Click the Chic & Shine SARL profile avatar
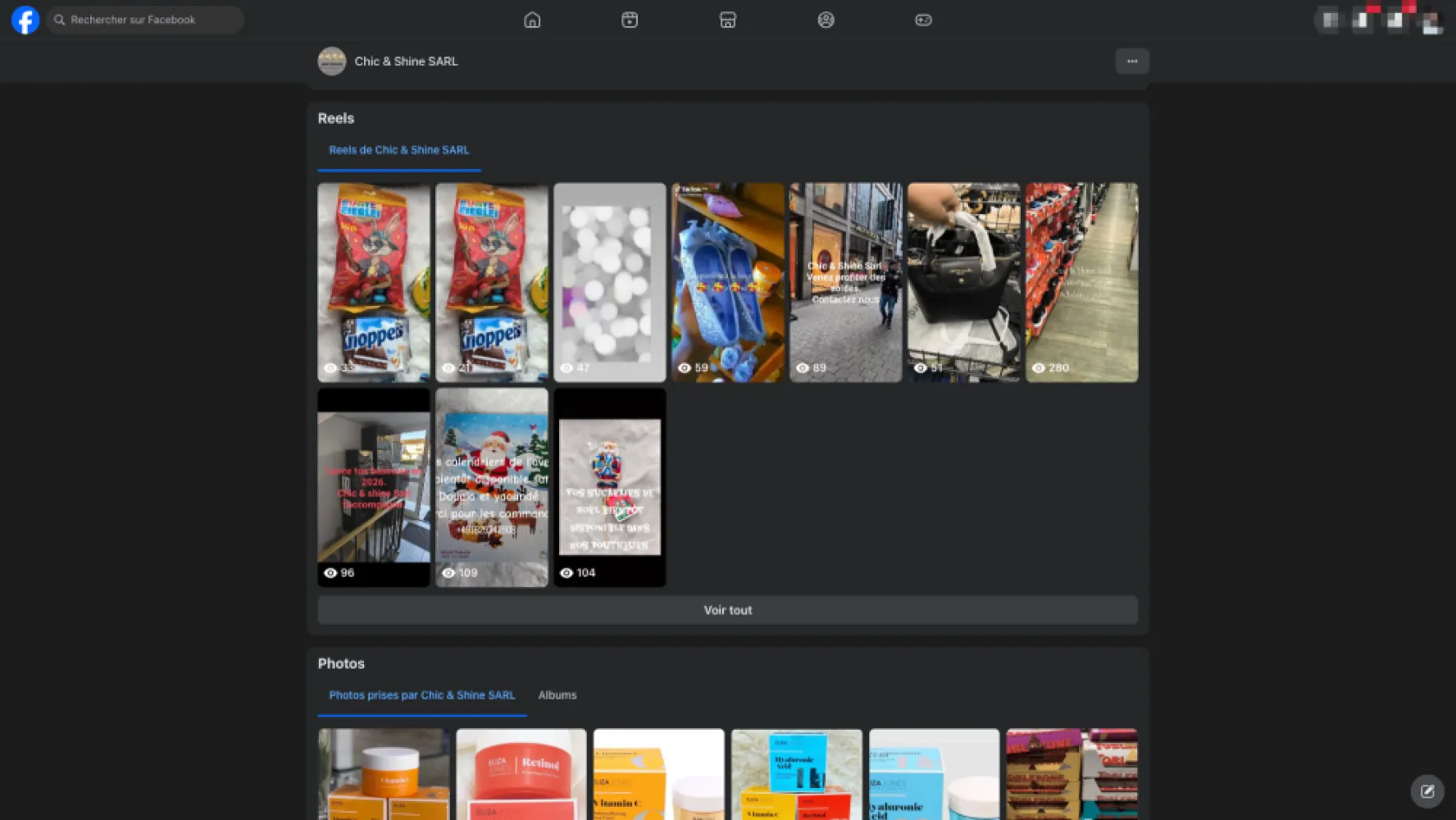 [x=332, y=61]
